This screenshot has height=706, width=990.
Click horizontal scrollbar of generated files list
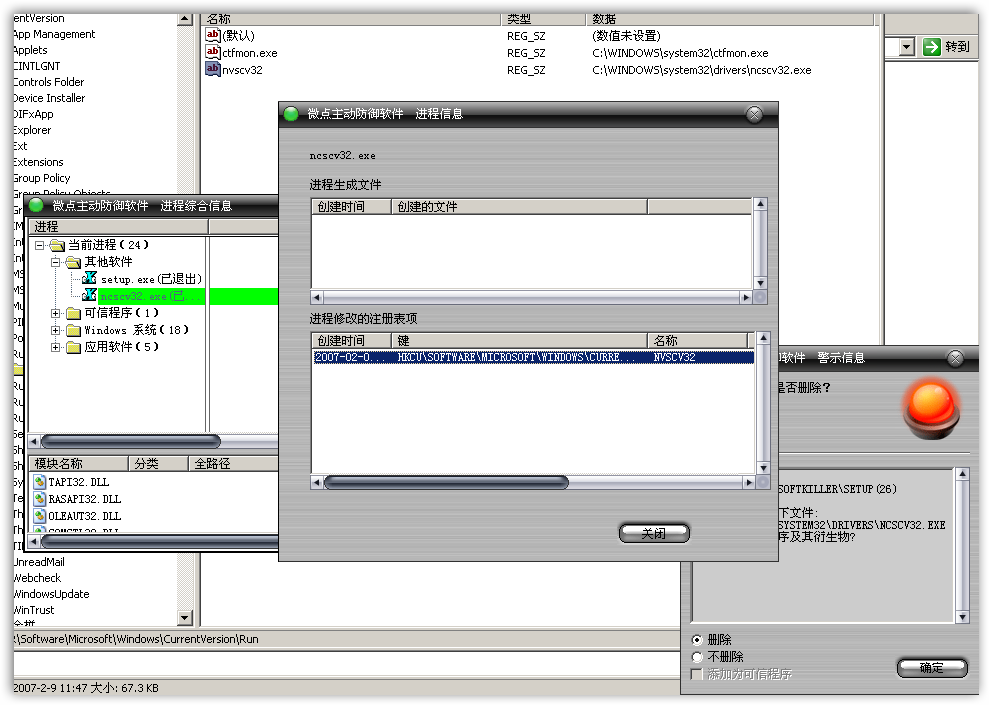534,297
